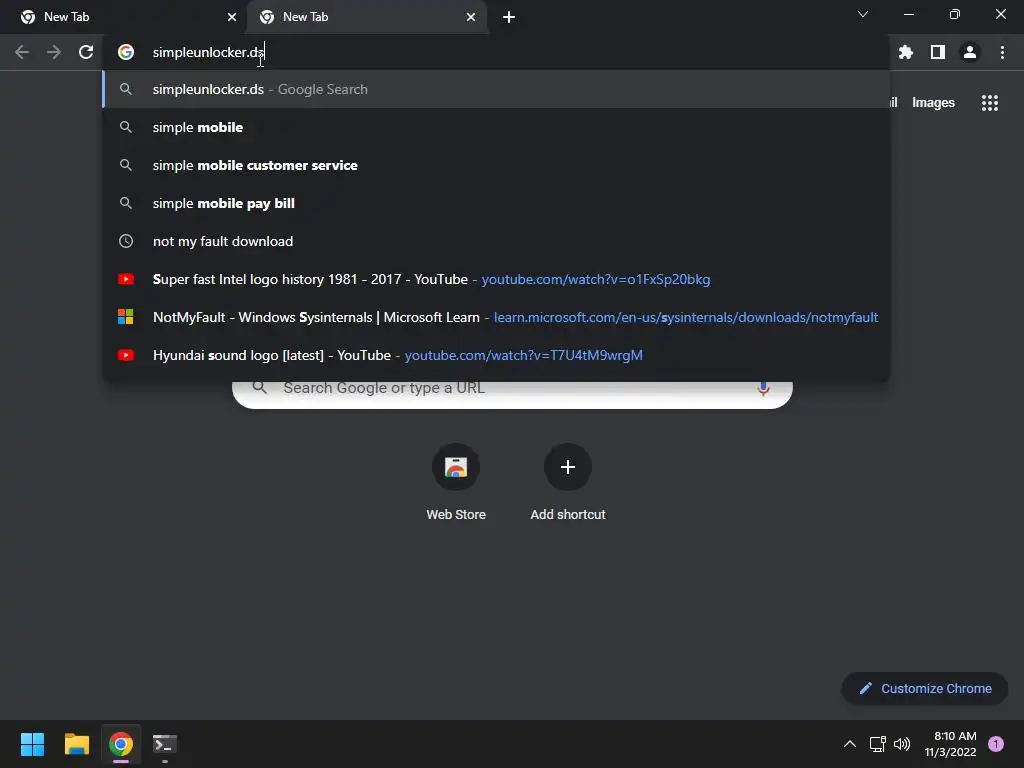This screenshot has width=1024, height=768.
Task: Open the clock showing 8:10 AM
Action: 951,744
